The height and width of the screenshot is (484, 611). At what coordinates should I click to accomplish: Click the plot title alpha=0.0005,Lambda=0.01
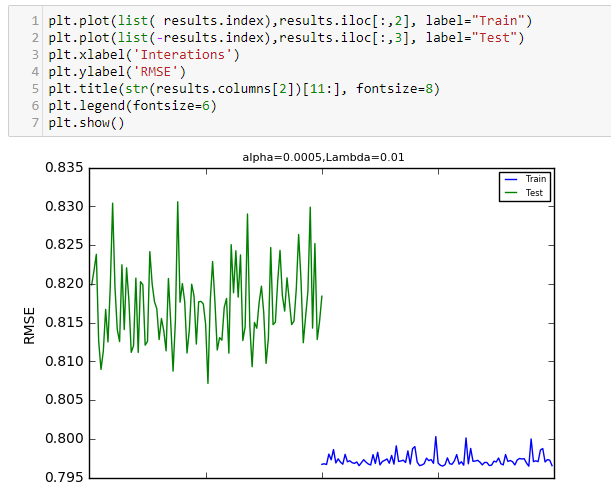[x=323, y=157]
